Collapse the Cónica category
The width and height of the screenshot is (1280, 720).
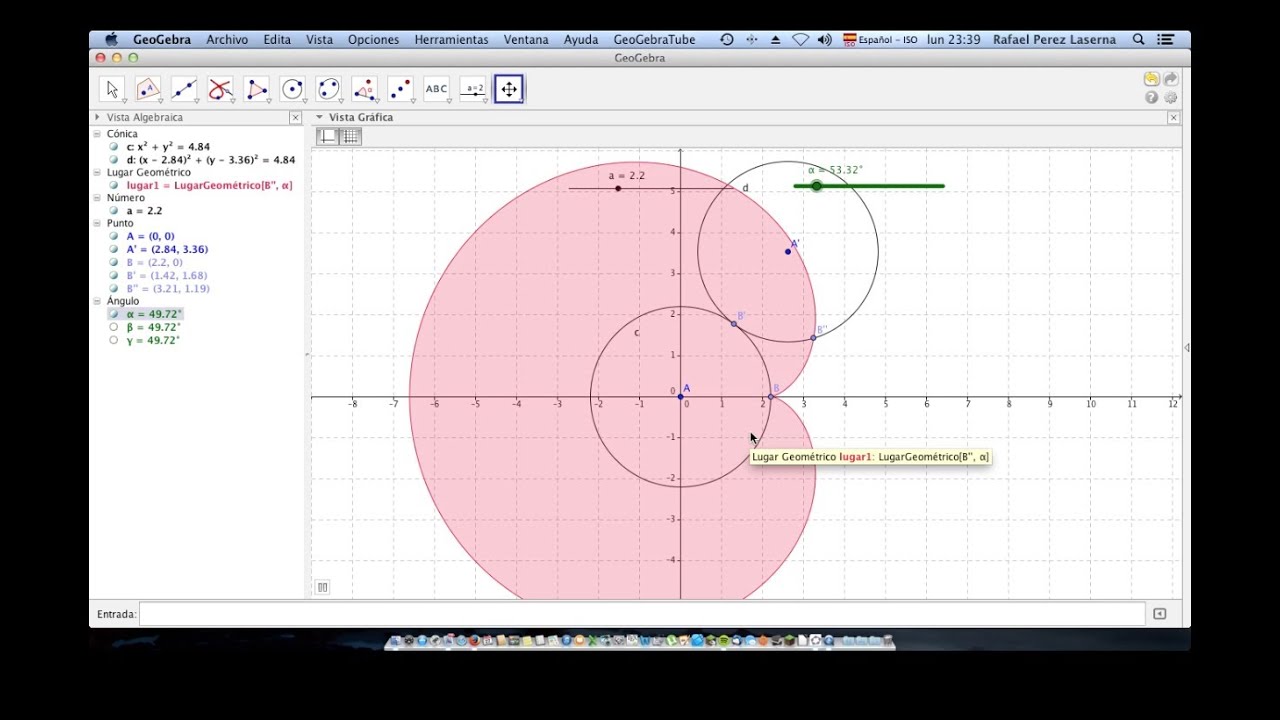coord(97,134)
